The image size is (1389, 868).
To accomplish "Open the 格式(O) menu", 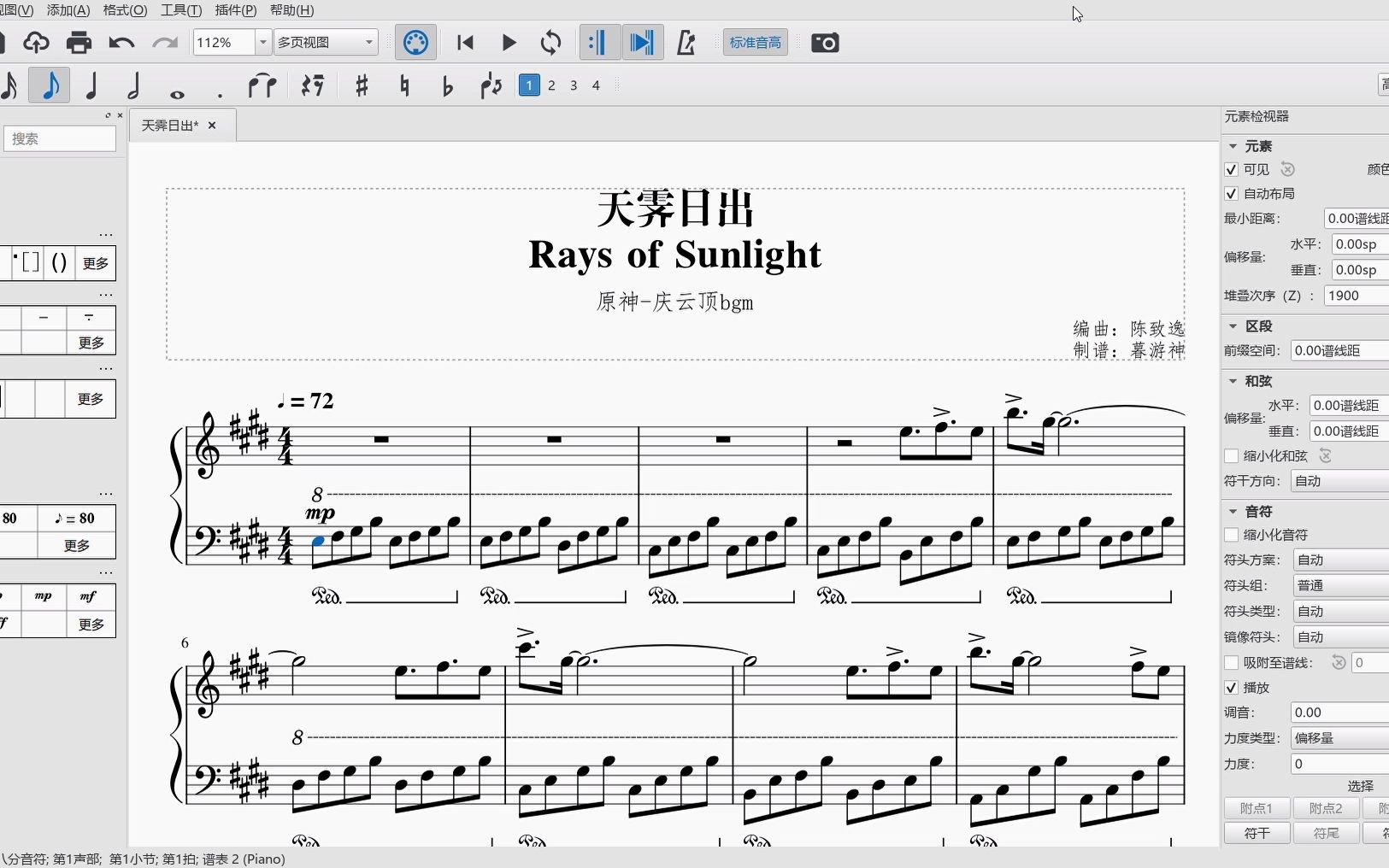I will coord(125,10).
